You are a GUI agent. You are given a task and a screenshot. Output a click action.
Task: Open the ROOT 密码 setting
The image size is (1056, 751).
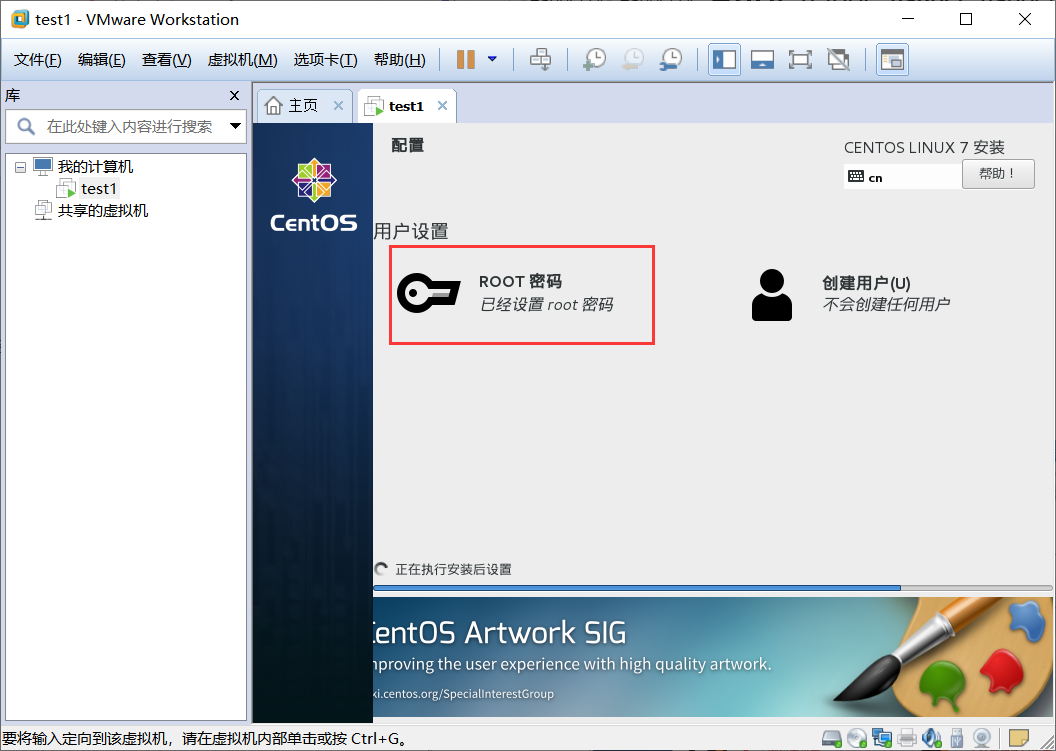(522, 294)
